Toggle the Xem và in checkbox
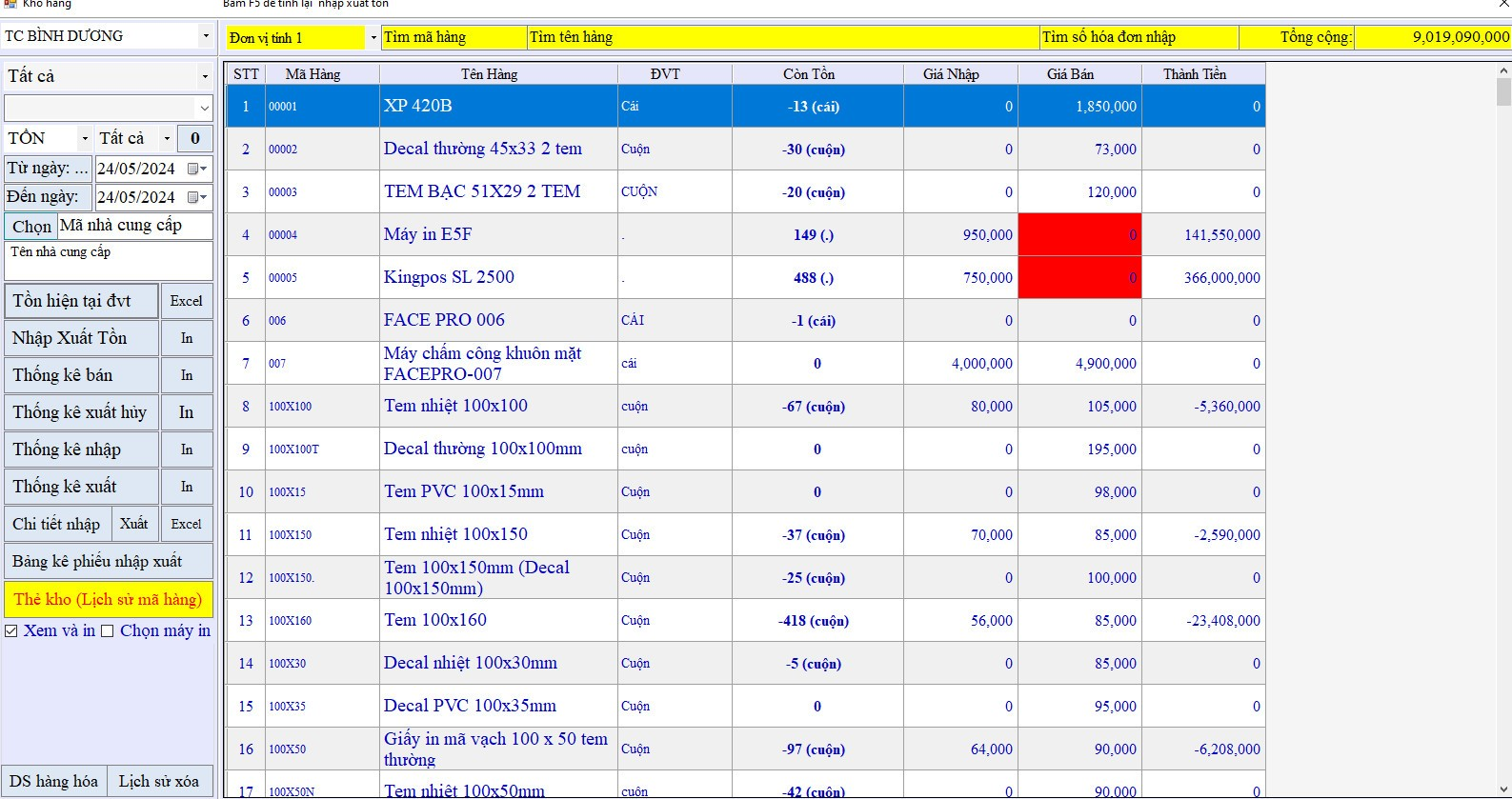1512x799 pixels. (x=11, y=630)
